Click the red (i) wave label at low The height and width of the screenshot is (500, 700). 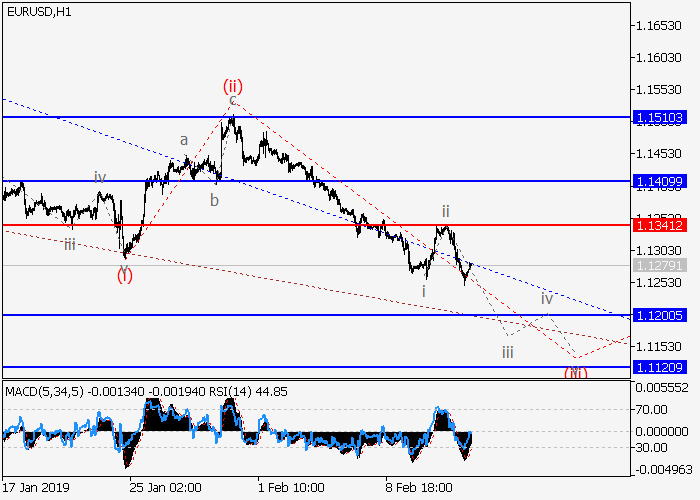[x=124, y=276]
